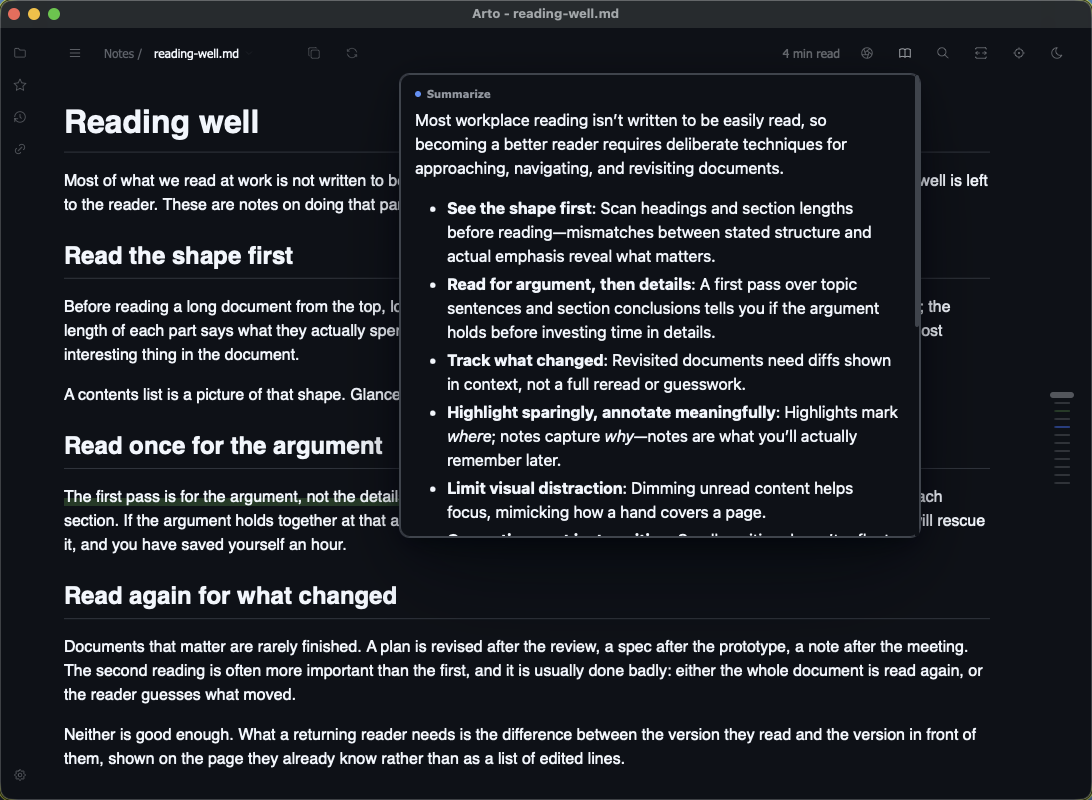1092x800 pixels.
Task: Click the Limit visual distraction bullet
Action: pos(650,500)
